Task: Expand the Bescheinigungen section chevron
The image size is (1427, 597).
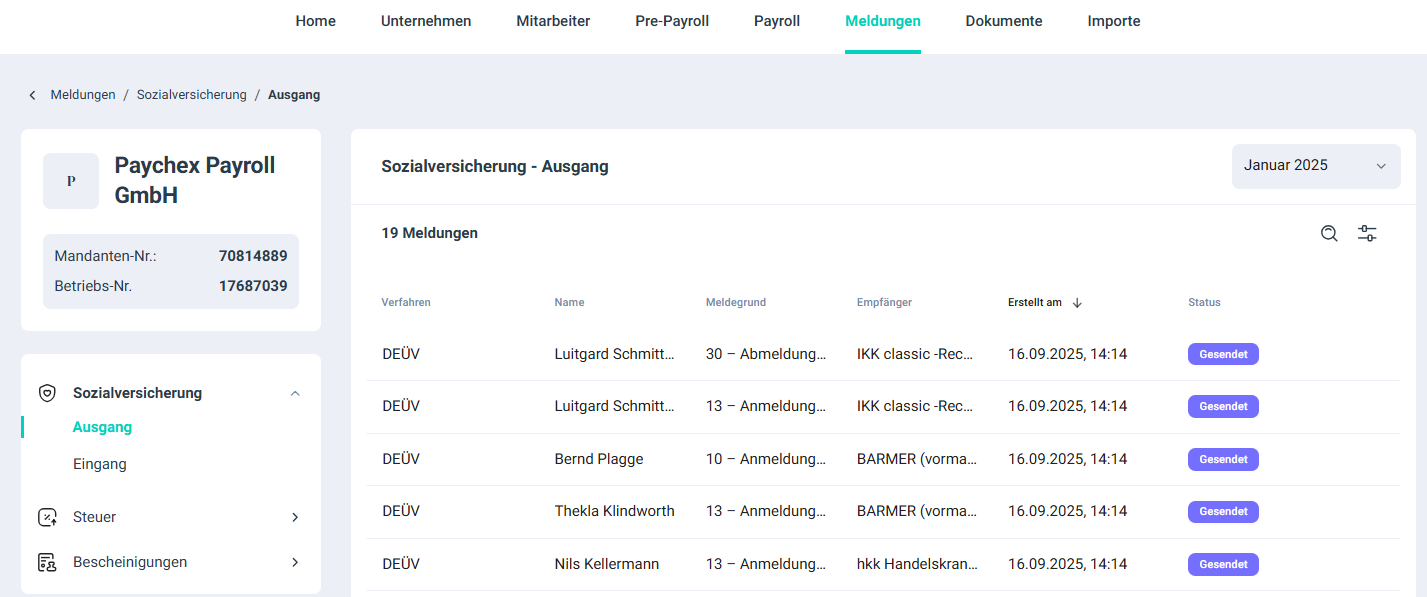Action: [x=295, y=562]
